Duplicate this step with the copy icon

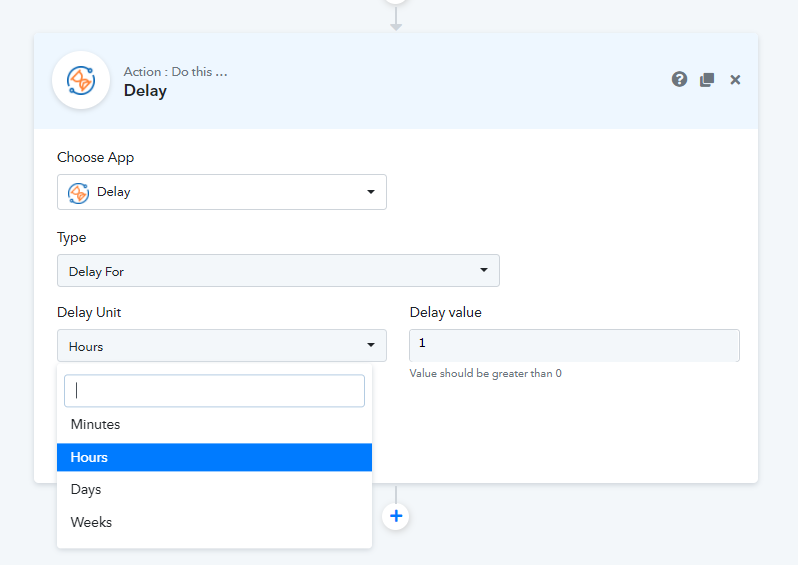(x=707, y=80)
